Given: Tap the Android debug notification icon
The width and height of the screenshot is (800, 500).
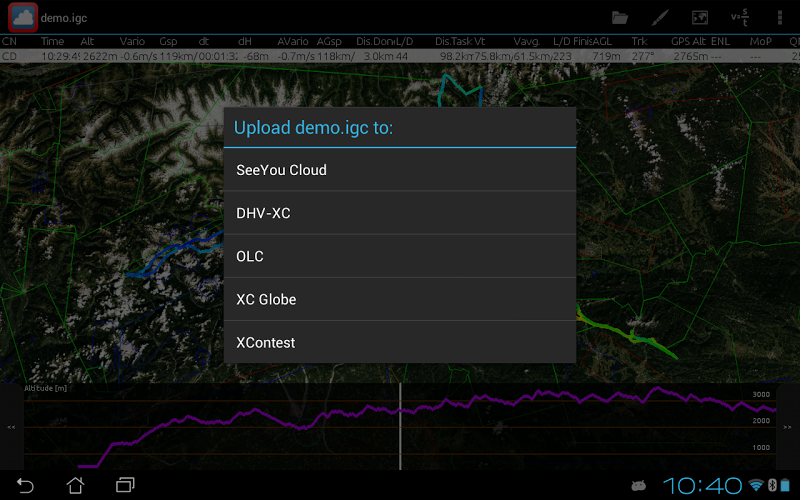Looking at the screenshot, I should tap(638, 485).
